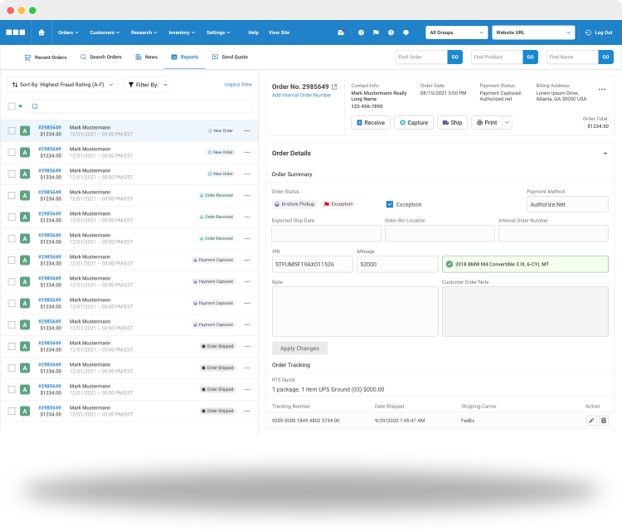Click the Mileage input field
Viewport: 622px width, 531px height.
pyautogui.click(x=397, y=264)
